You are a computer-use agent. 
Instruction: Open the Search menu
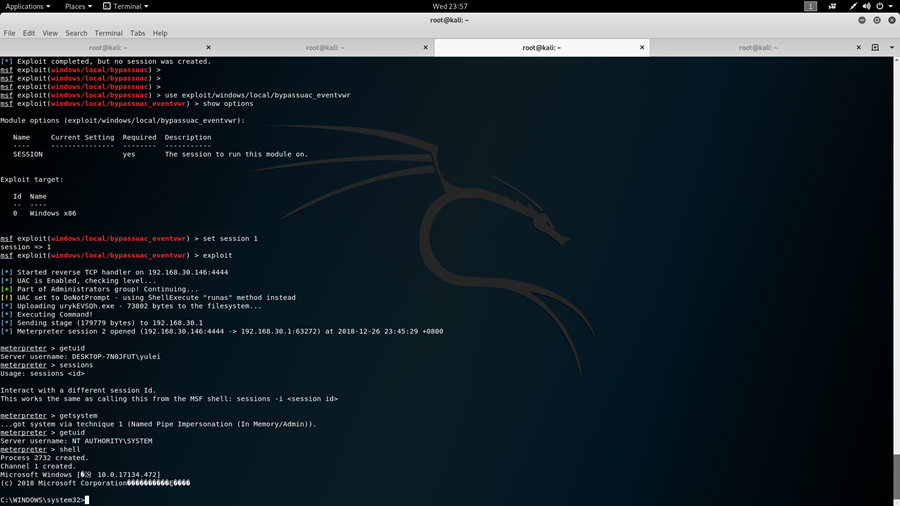(76, 33)
